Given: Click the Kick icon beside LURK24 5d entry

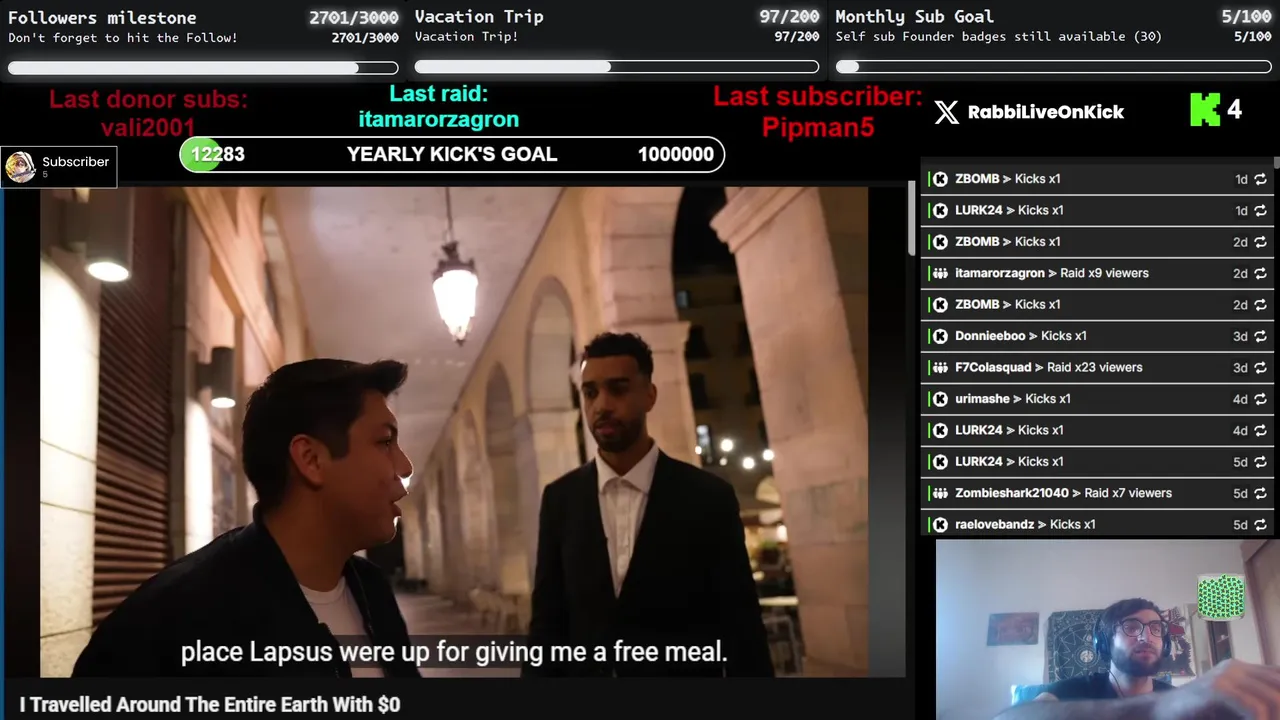Looking at the screenshot, I should 940,461.
